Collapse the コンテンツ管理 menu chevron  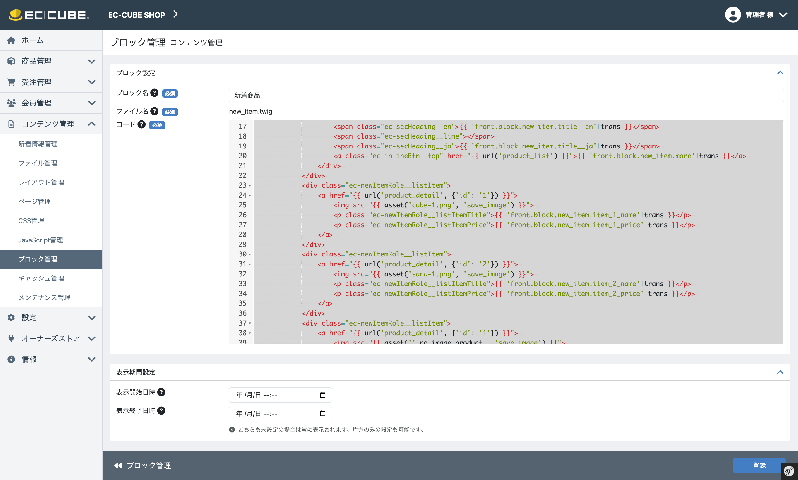click(92, 124)
